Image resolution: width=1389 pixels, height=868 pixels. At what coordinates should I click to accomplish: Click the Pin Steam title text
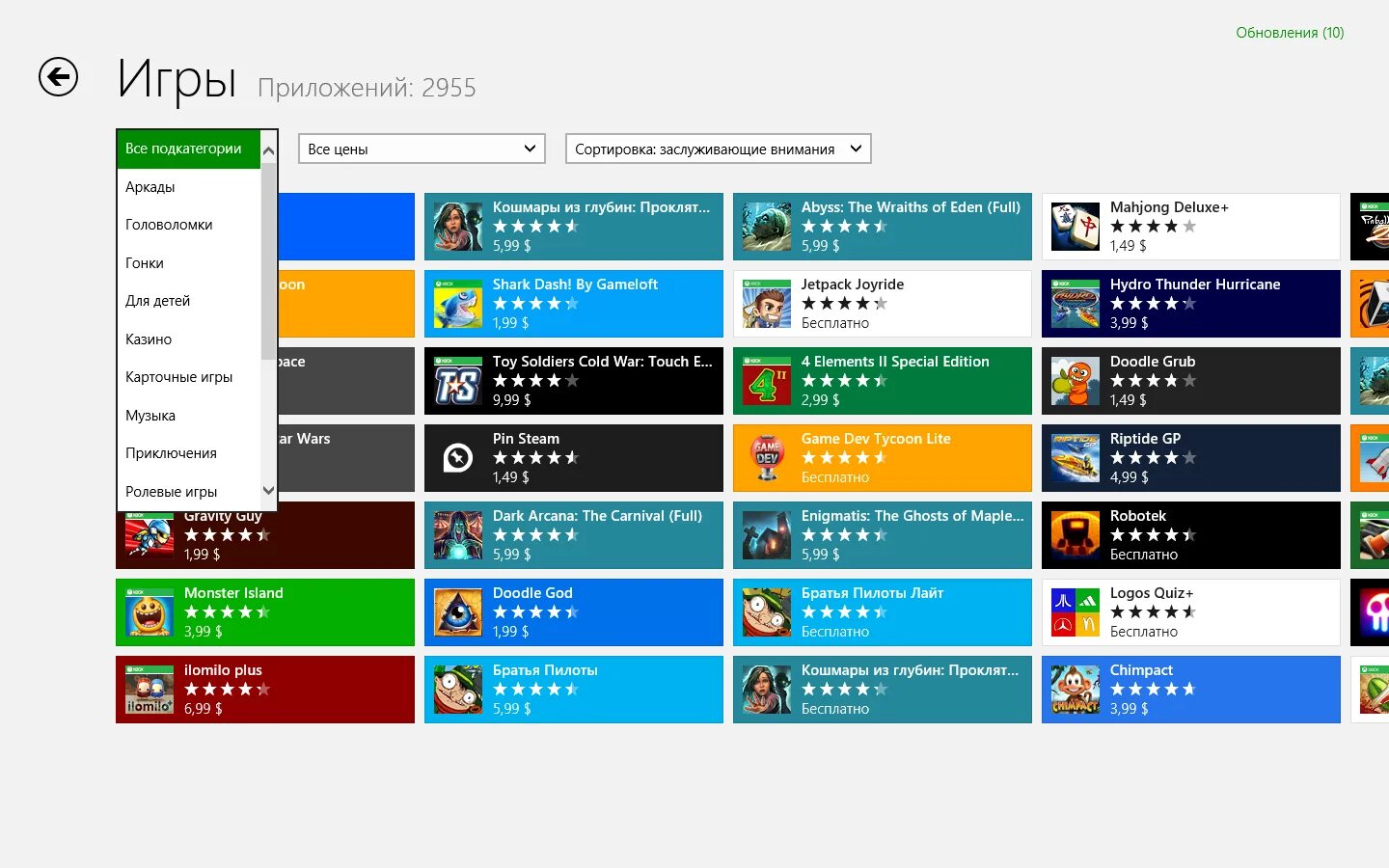point(526,439)
